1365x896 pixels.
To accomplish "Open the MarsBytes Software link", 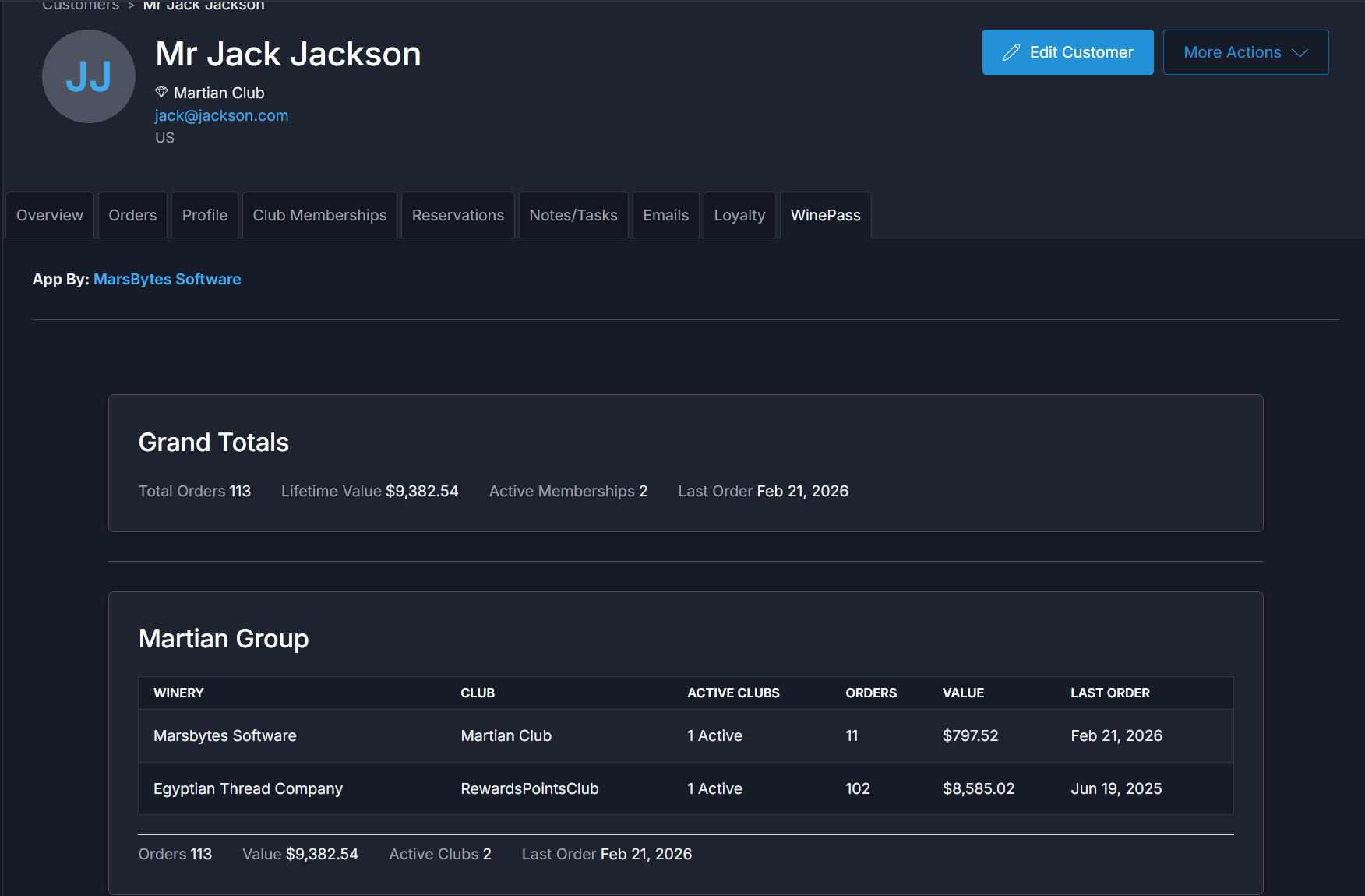I will tap(167, 279).
